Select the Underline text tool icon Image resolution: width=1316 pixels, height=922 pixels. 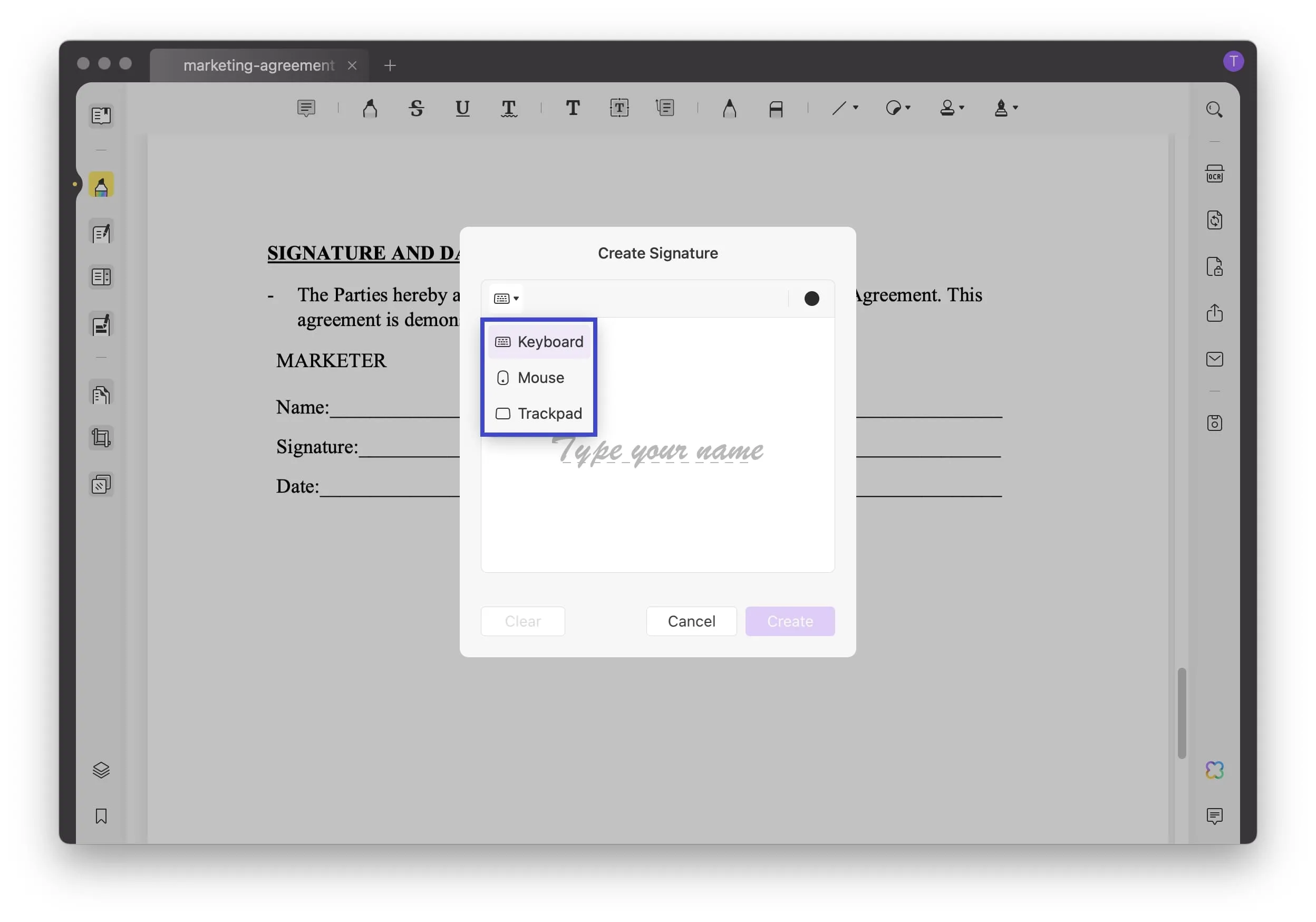[462, 108]
